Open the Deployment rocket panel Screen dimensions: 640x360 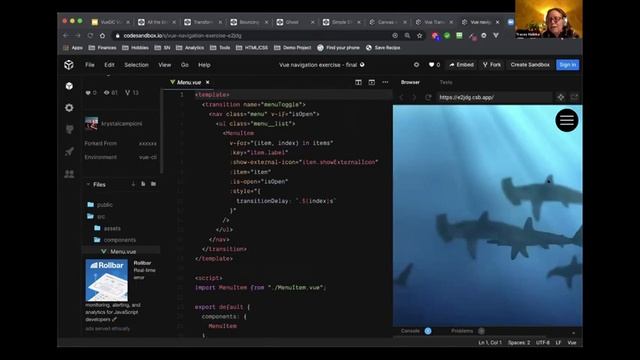click(x=69, y=151)
